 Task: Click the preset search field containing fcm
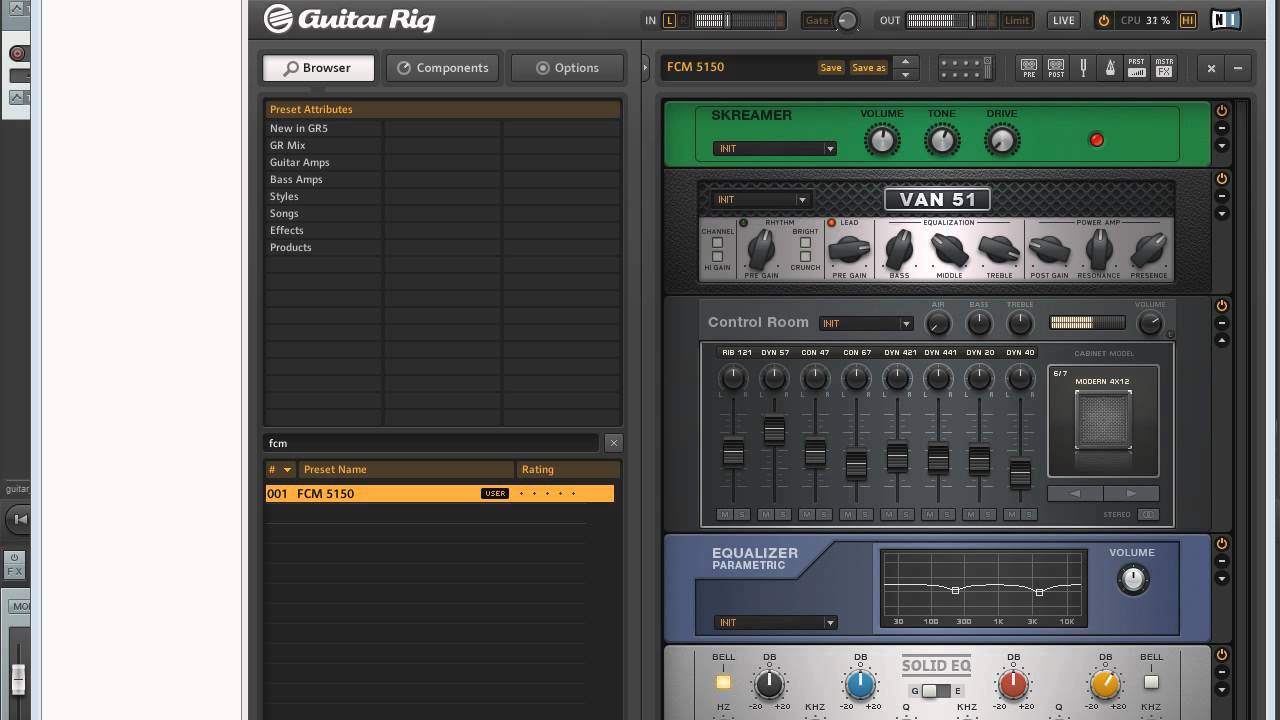(x=430, y=443)
